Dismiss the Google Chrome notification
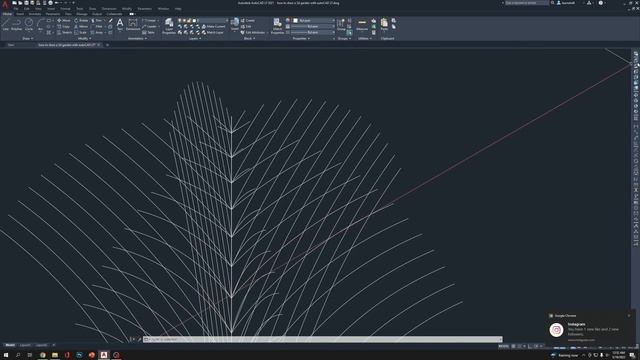This screenshot has height=360, width=640. 629,316
